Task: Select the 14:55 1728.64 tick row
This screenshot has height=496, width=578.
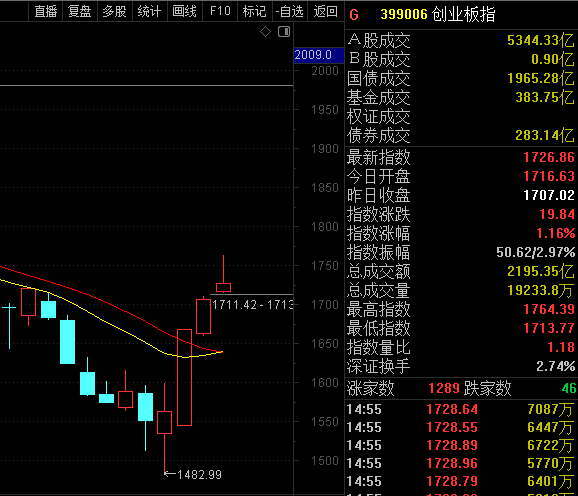Action: [x=461, y=409]
